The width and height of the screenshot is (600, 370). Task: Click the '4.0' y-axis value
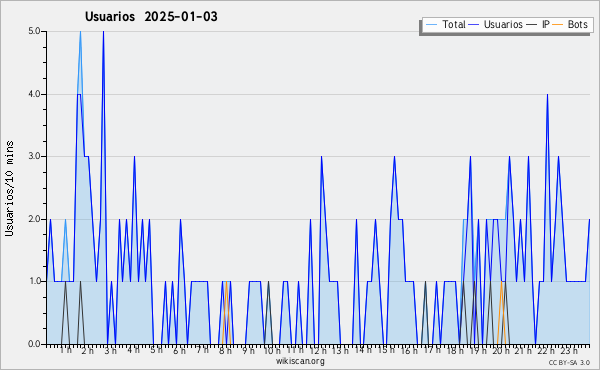pos(34,94)
